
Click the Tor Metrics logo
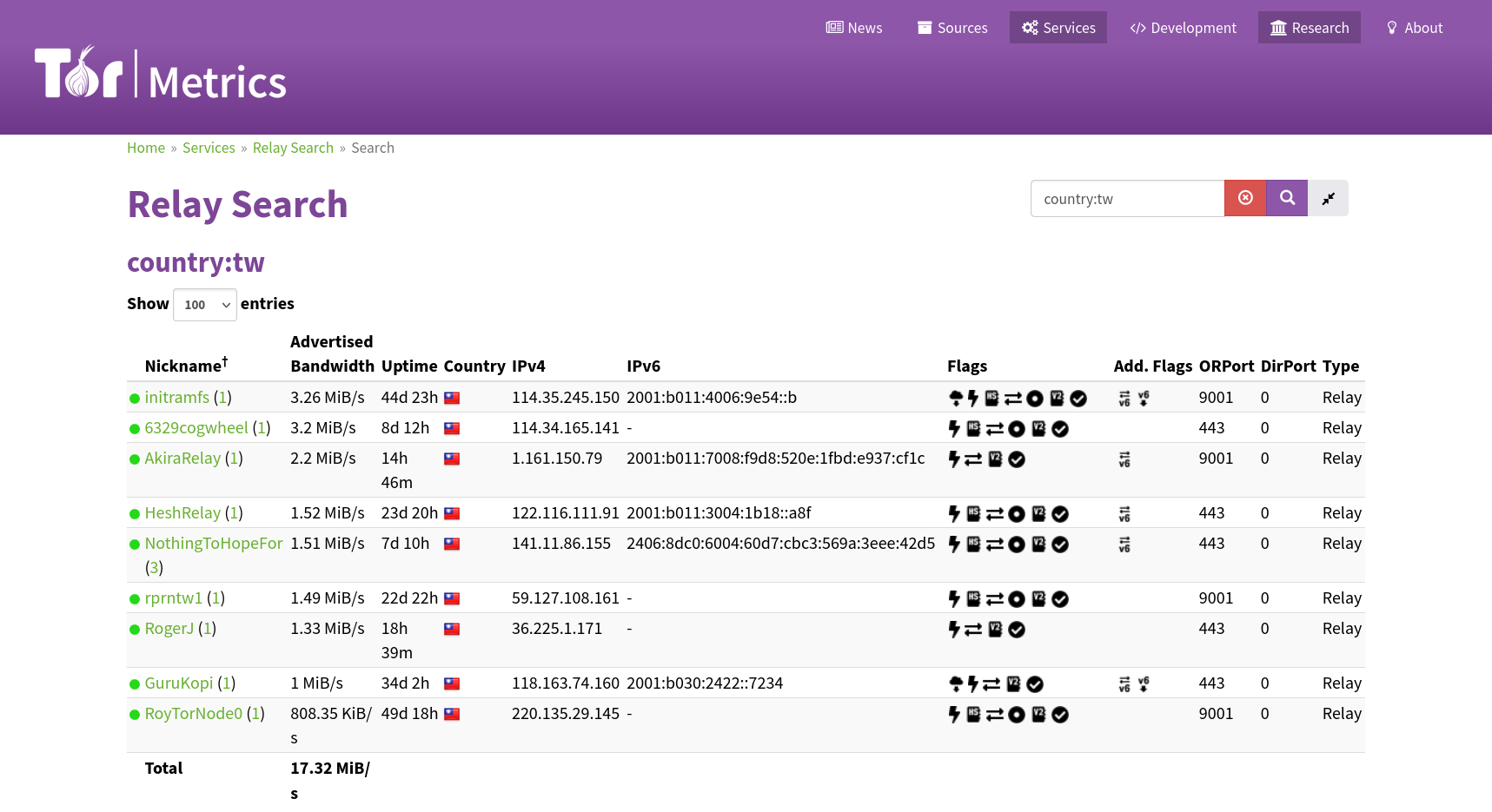click(161, 73)
